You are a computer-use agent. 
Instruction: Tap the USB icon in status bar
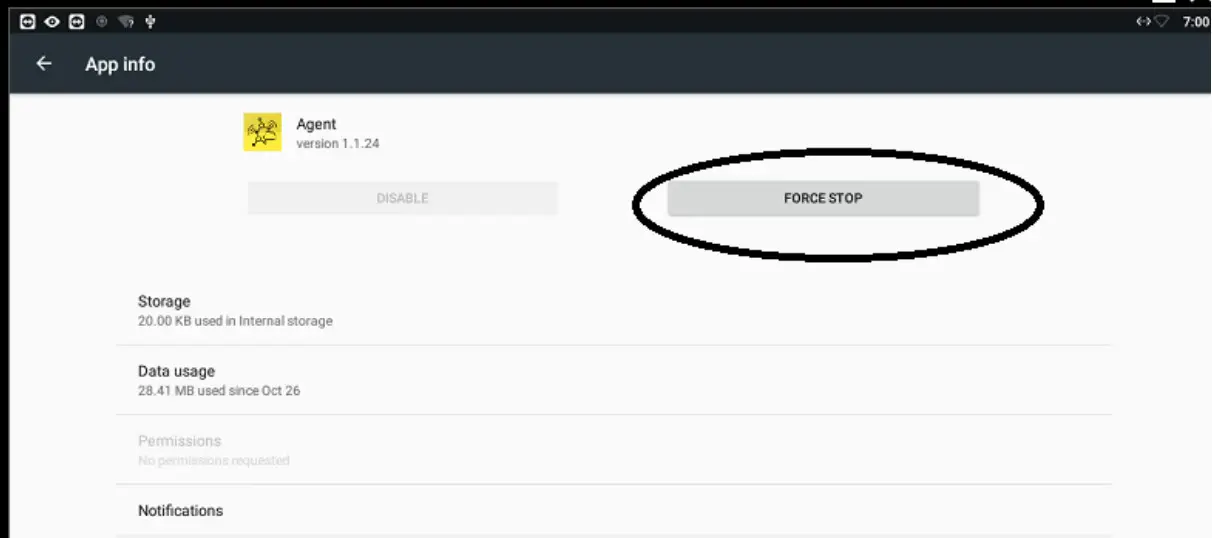click(x=150, y=22)
